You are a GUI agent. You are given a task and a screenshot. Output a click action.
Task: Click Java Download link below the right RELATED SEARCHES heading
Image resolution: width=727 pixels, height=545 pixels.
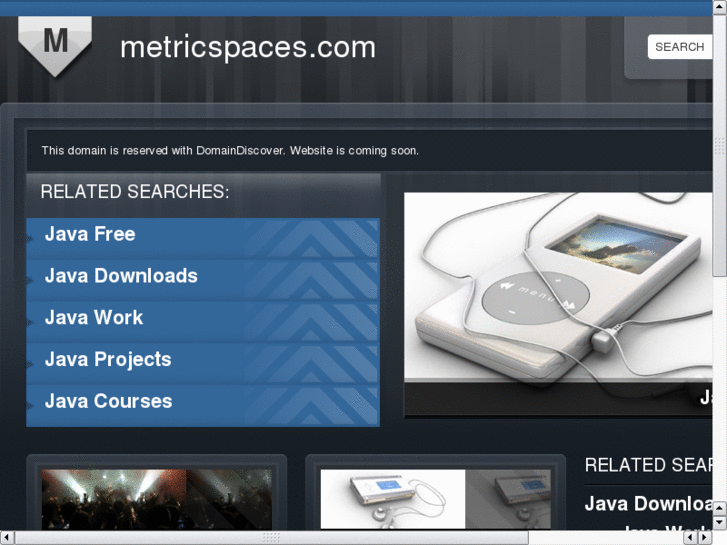(x=648, y=504)
